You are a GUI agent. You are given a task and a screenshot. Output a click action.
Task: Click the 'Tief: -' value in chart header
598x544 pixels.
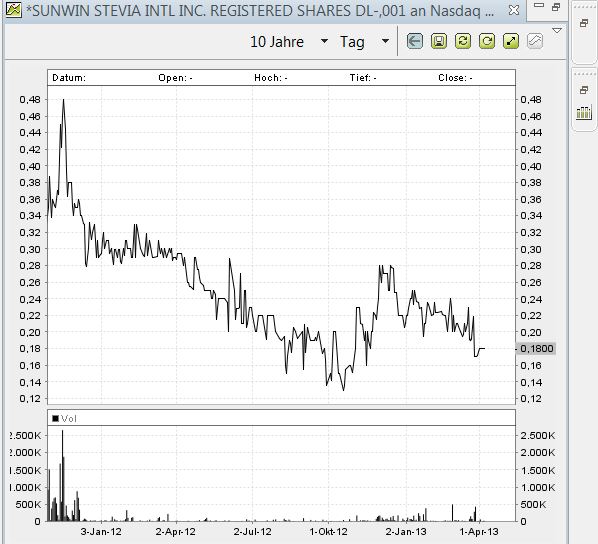click(x=363, y=78)
